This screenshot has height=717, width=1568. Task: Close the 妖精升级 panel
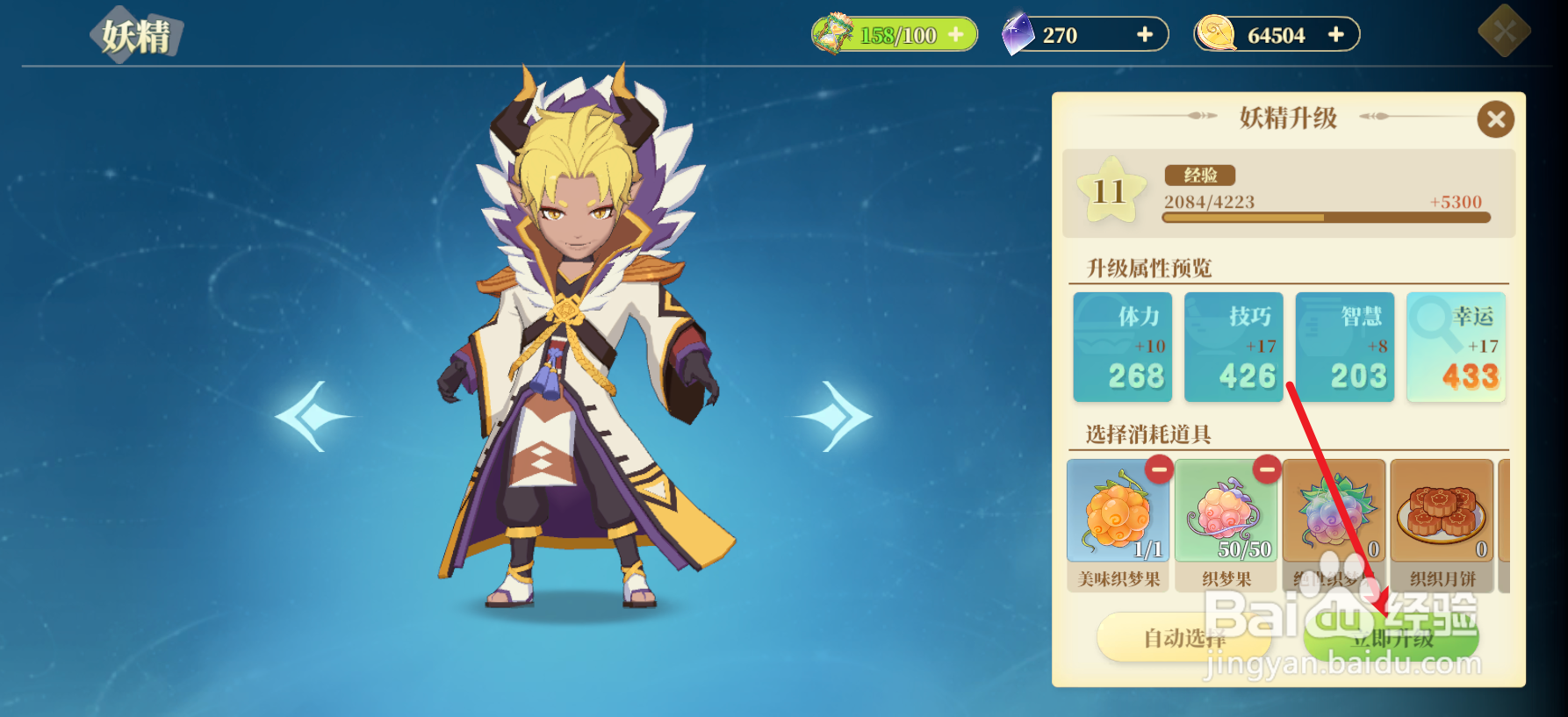pyautogui.click(x=1496, y=119)
